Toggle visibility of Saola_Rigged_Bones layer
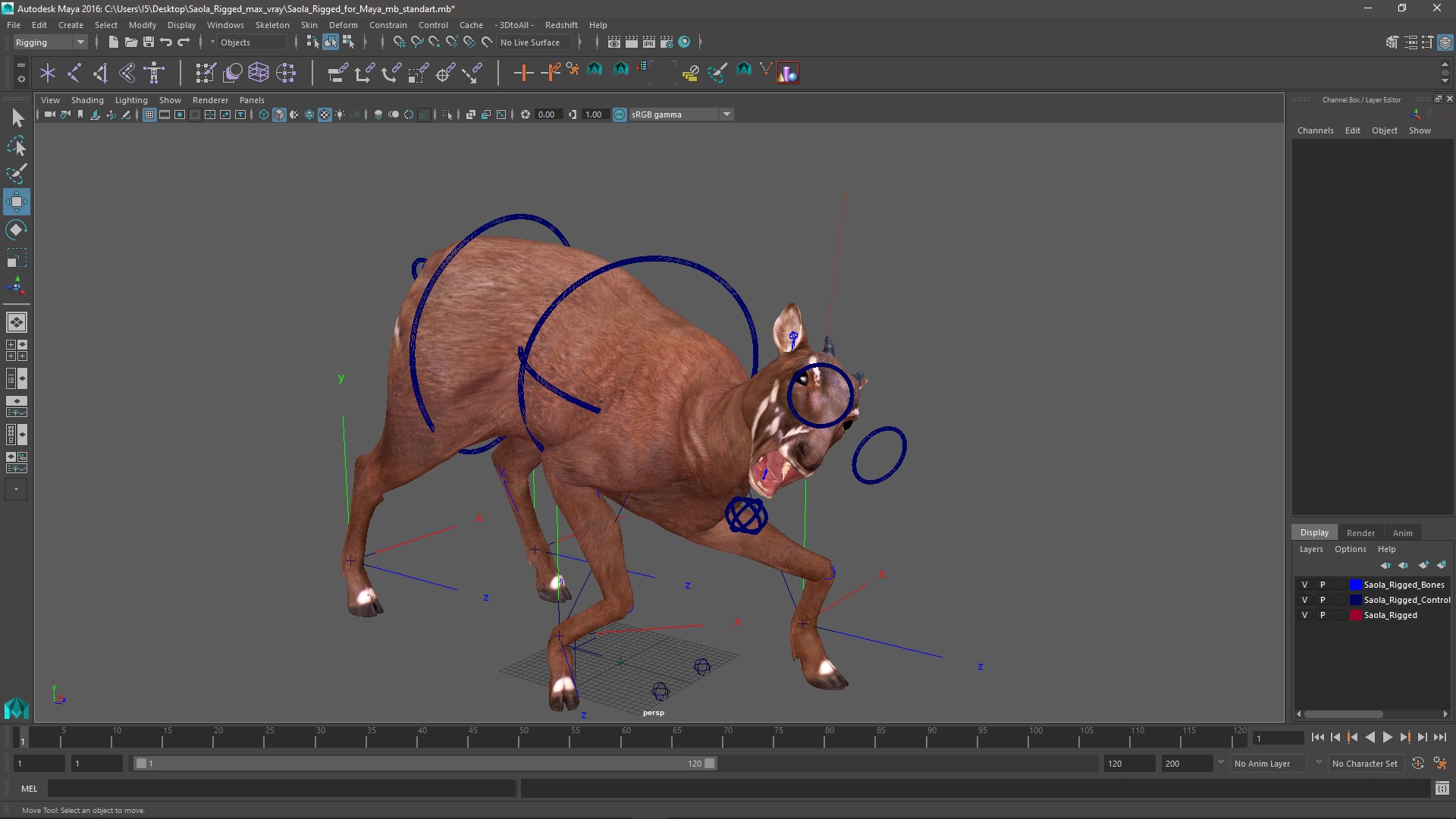 click(1304, 585)
